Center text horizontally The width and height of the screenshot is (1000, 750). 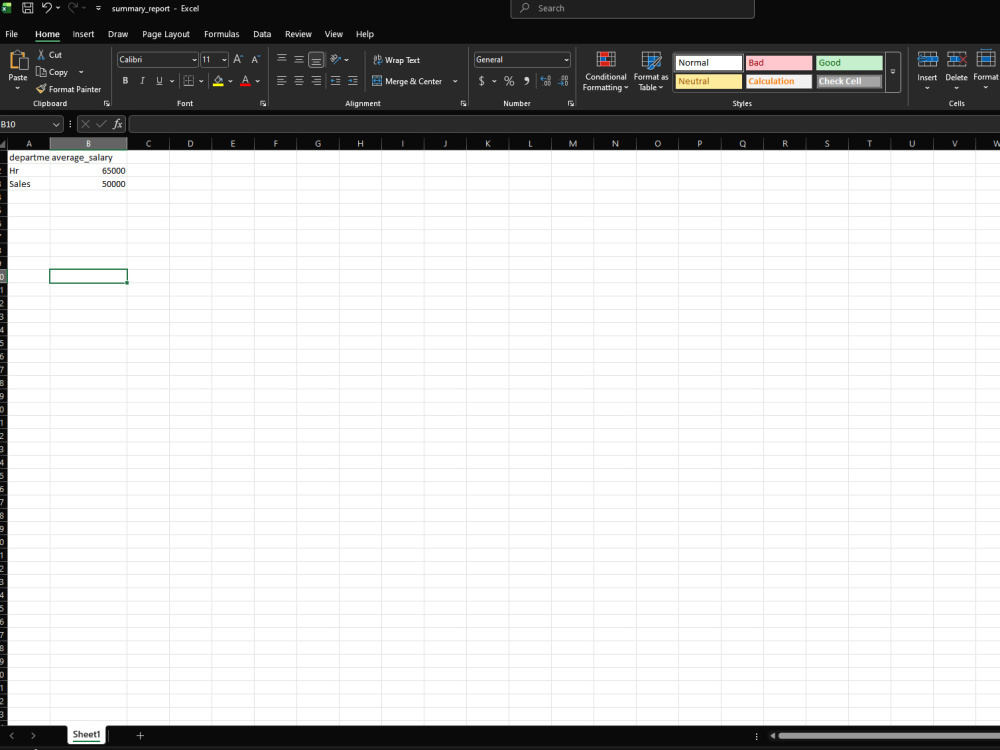coord(298,81)
